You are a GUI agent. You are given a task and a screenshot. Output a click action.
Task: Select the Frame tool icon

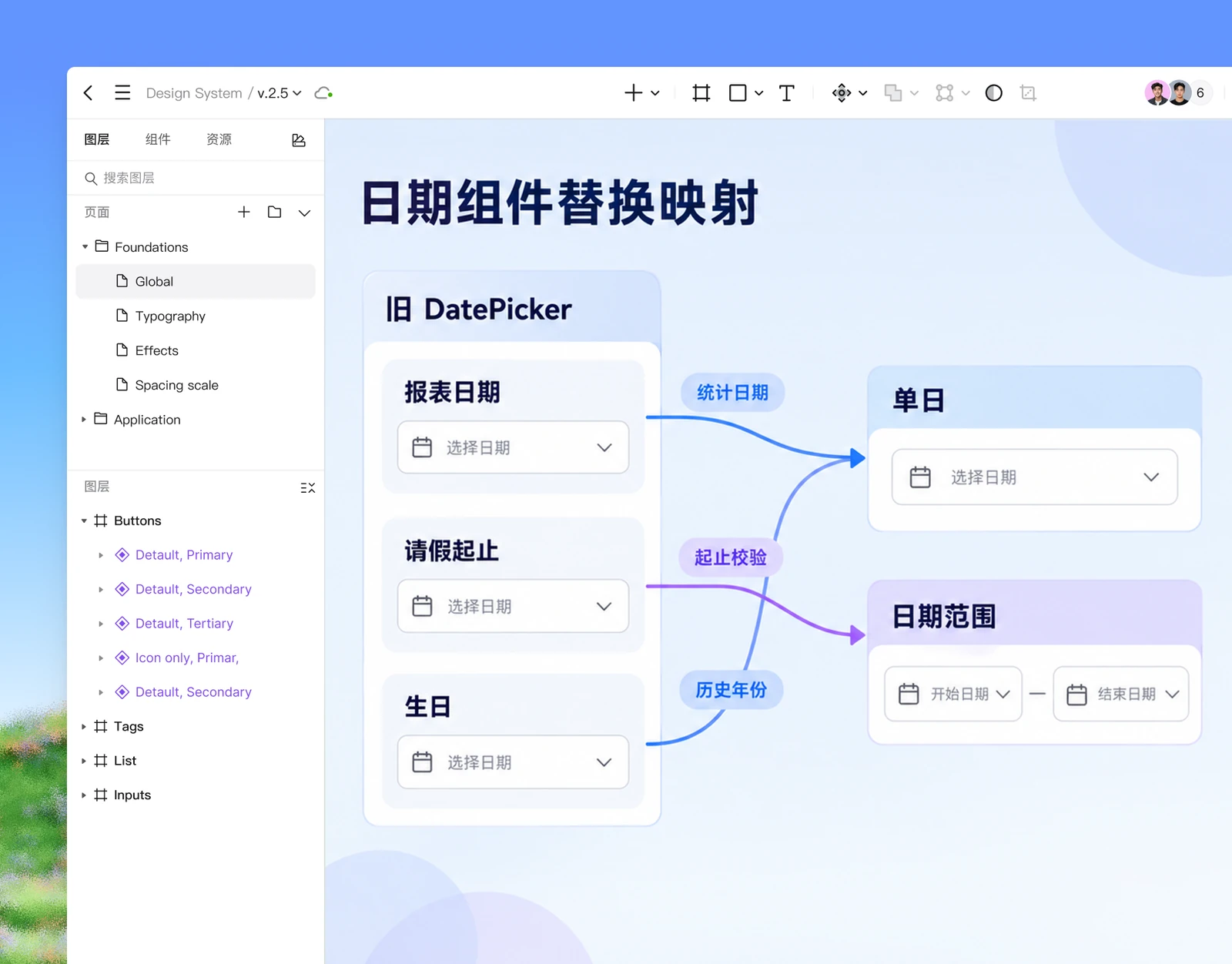tap(701, 93)
